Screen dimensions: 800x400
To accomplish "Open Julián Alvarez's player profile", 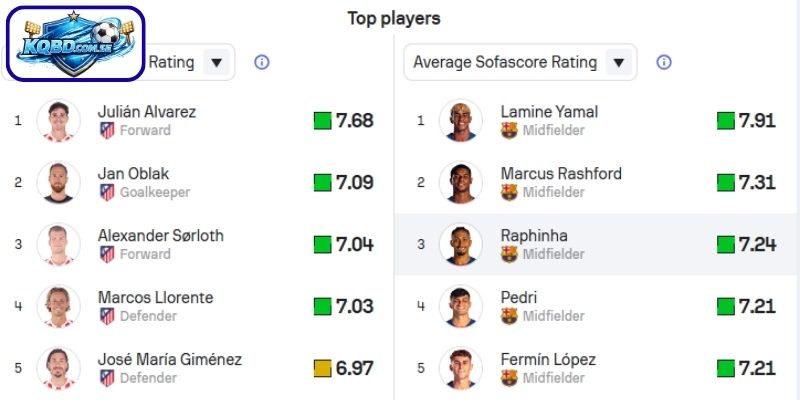I will pos(146,111).
